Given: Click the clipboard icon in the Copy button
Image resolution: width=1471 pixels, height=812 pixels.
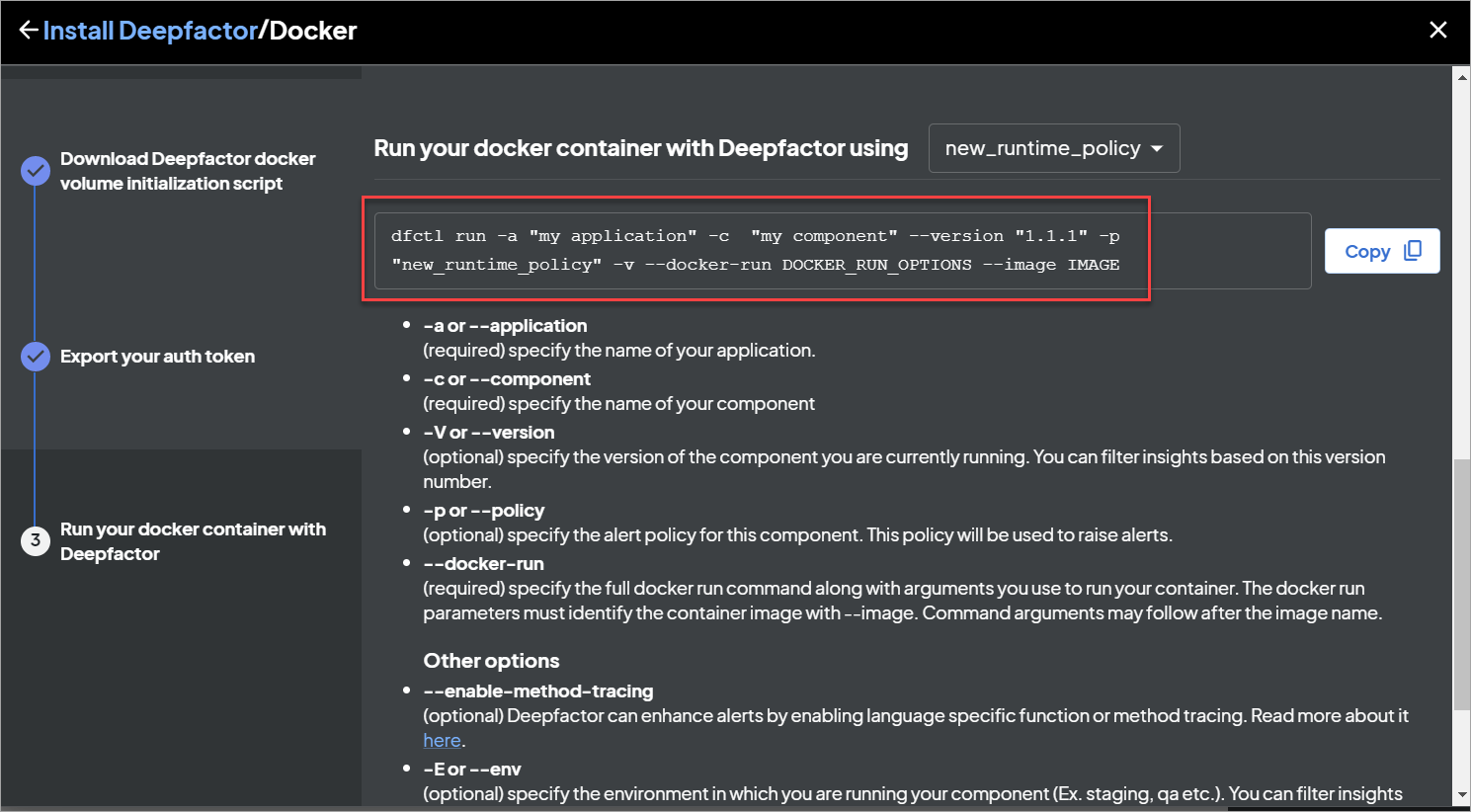Looking at the screenshot, I should tap(1413, 251).
